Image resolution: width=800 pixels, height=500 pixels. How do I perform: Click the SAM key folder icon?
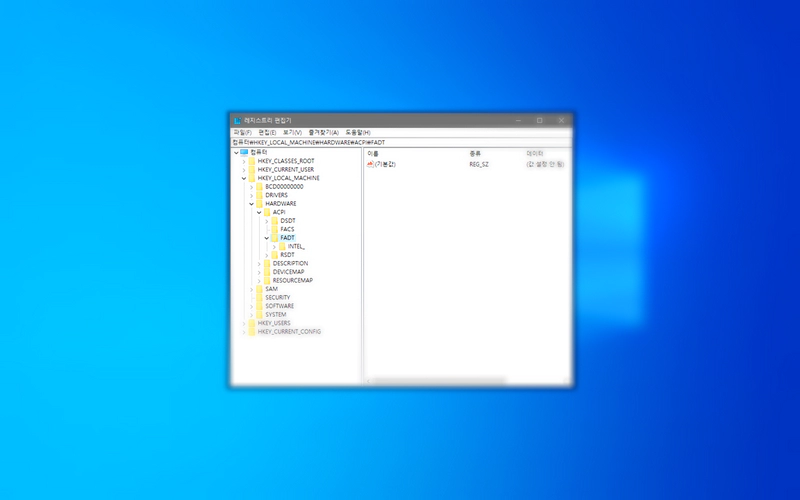[259, 289]
